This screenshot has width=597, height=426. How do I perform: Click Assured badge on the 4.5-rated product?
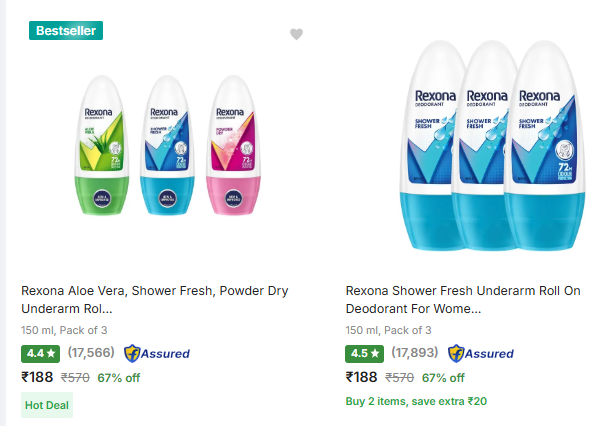pos(480,353)
